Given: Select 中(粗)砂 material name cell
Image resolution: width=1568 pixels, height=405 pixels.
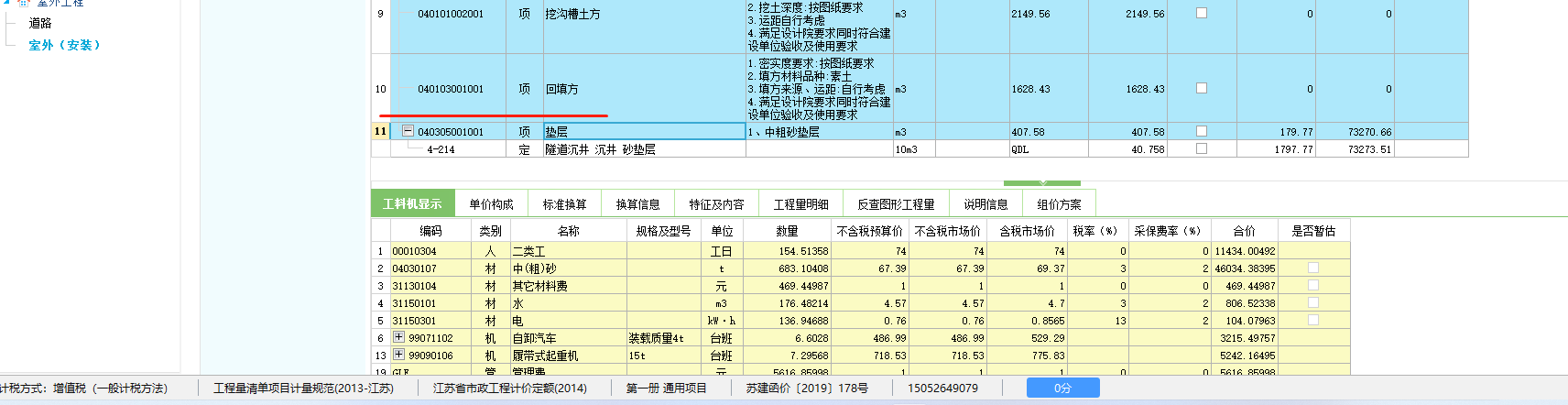Looking at the screenshot, I should [568, 268].
